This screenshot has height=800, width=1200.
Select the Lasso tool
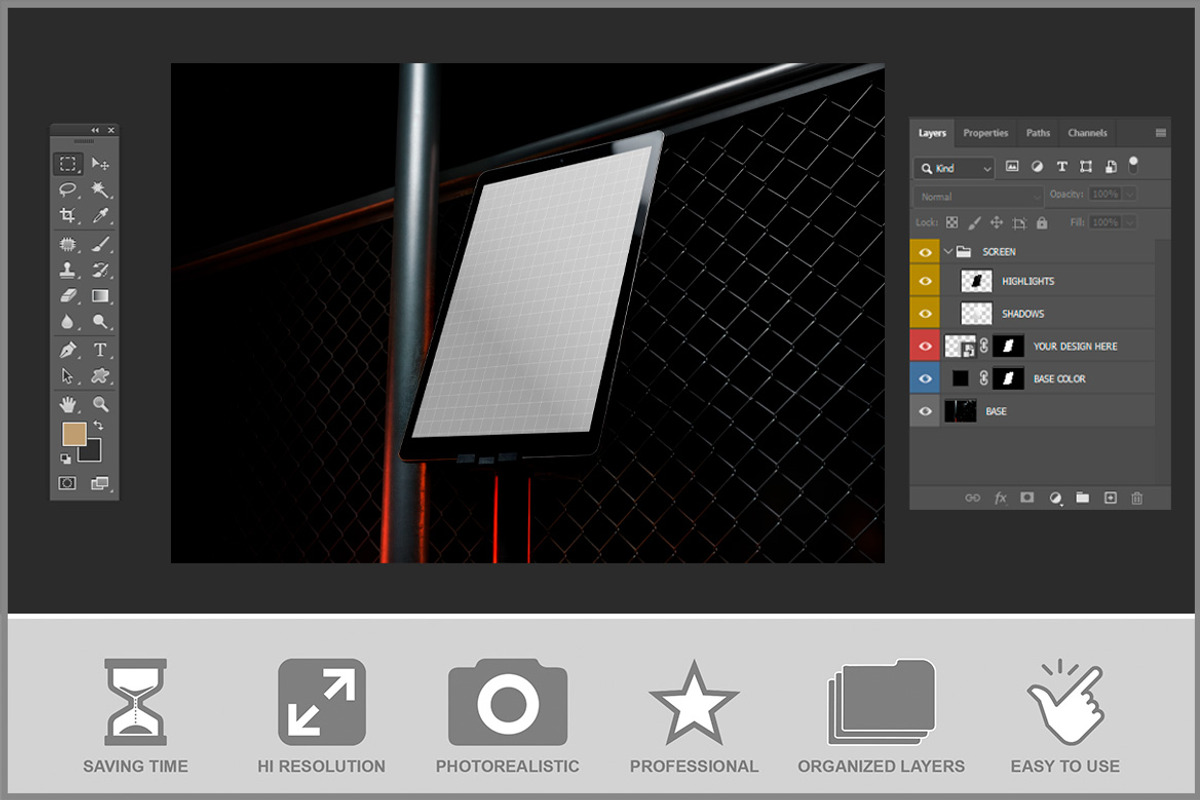[x=68, y=189]
